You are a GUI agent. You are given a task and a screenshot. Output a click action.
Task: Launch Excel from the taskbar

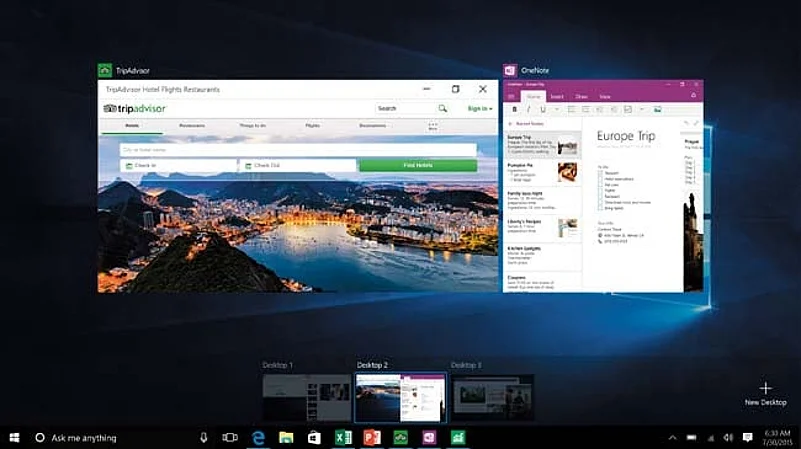point(342,438)
